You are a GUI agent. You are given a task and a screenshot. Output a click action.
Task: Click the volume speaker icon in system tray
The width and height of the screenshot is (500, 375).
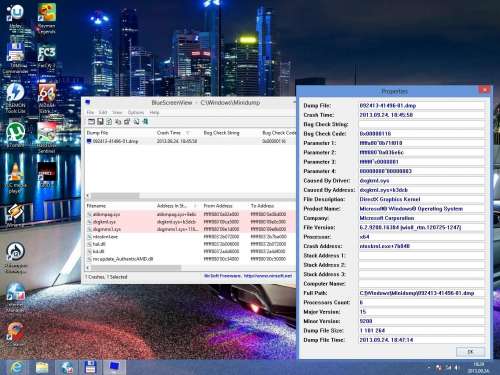456,368
